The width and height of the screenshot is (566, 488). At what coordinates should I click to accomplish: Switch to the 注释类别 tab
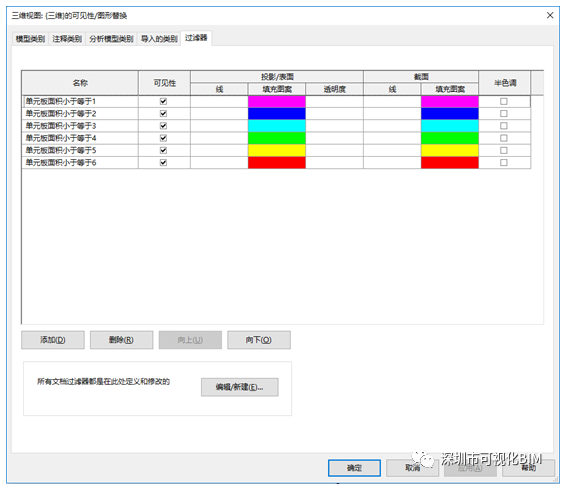click(67, 39)
